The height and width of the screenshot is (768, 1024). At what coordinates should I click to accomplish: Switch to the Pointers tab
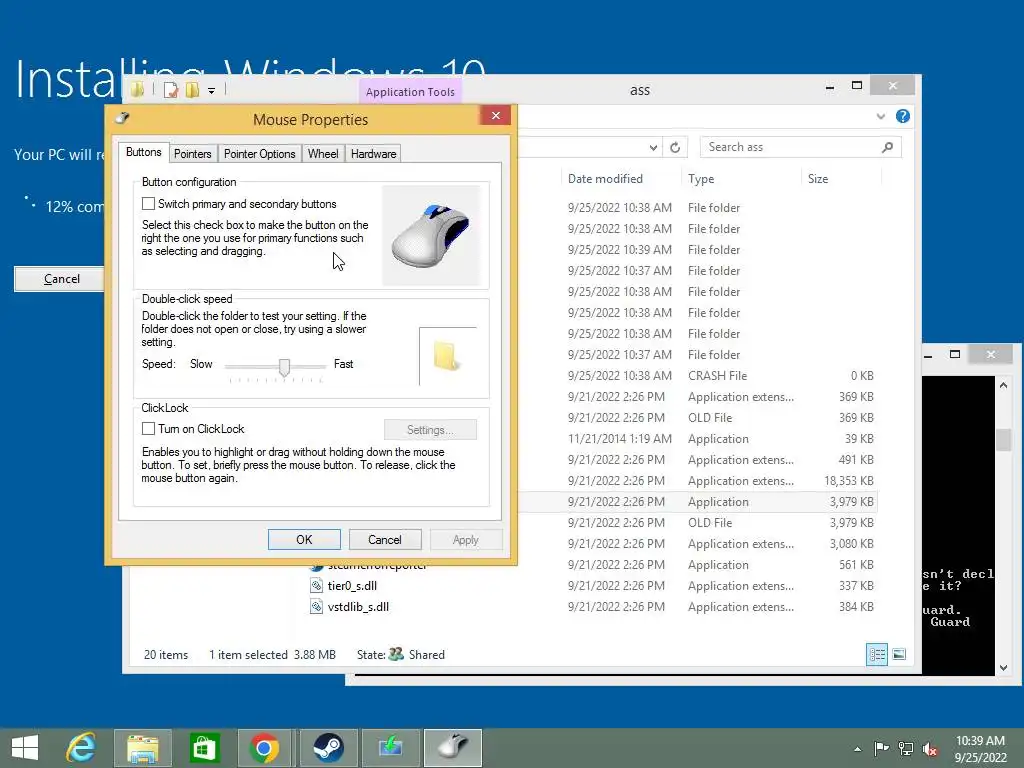(193, 153)
